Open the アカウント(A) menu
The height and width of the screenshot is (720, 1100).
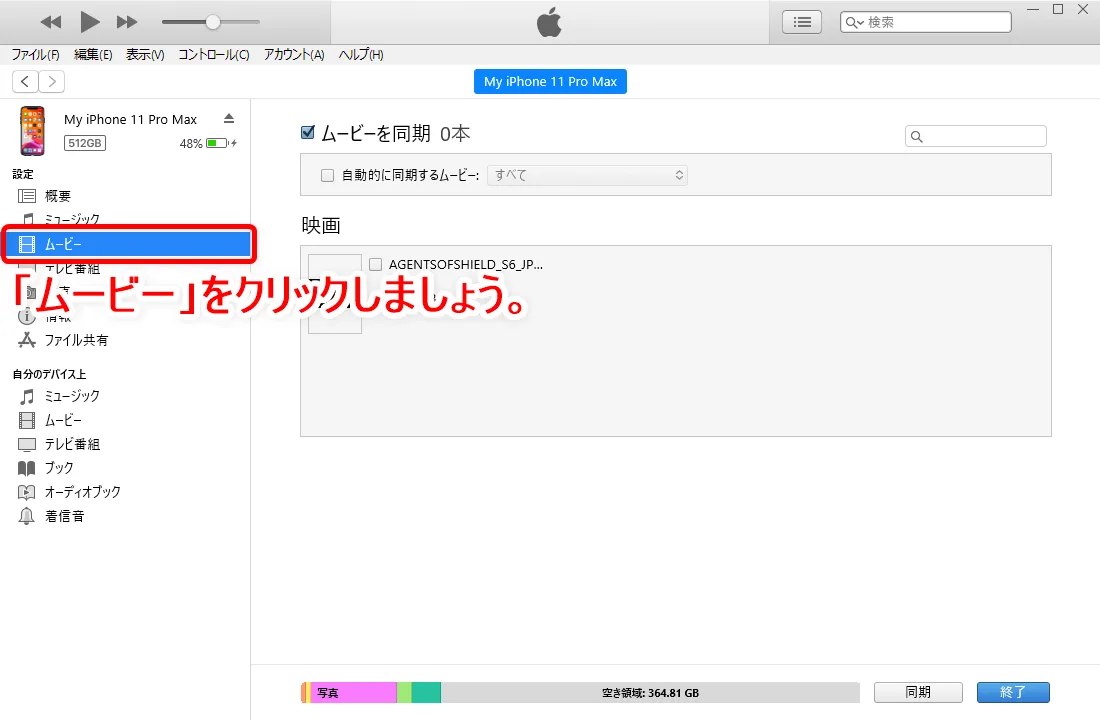(294, 55)
